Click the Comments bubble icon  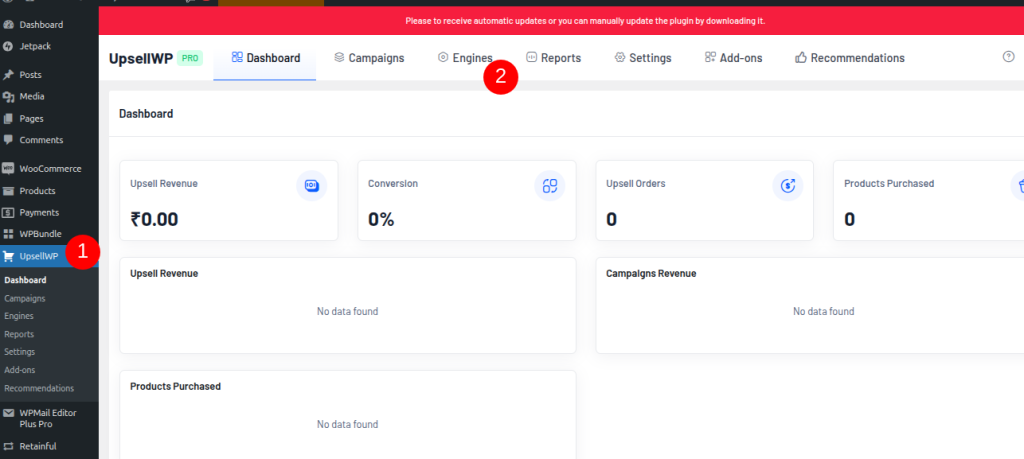coord(8,140)
